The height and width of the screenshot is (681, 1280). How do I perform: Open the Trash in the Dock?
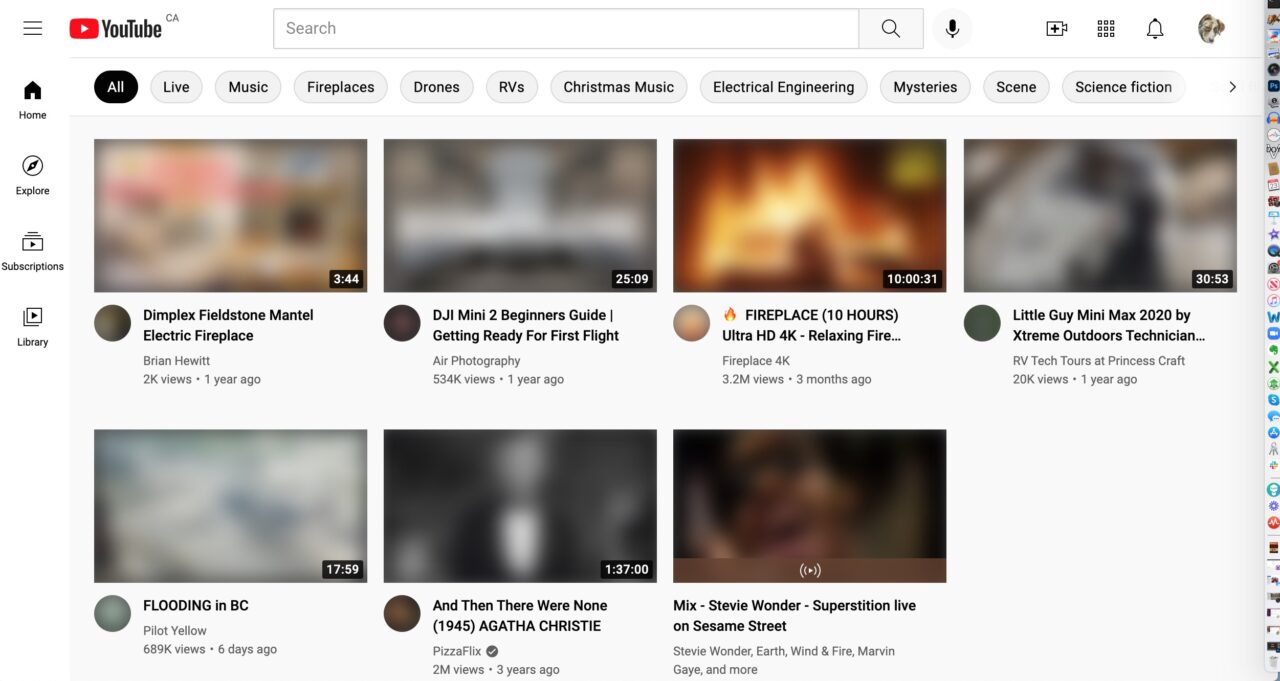click(1274, 660)
